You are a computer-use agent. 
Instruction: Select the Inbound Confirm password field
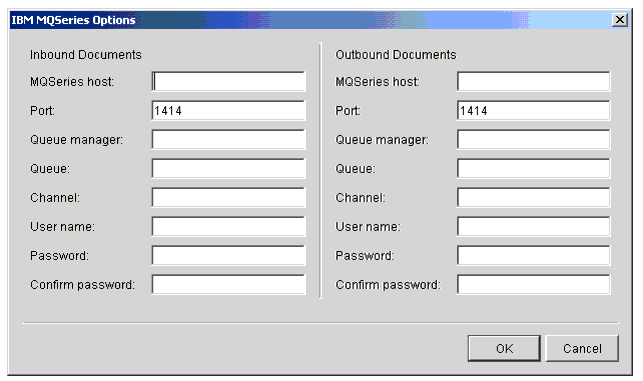pos(228,285)
